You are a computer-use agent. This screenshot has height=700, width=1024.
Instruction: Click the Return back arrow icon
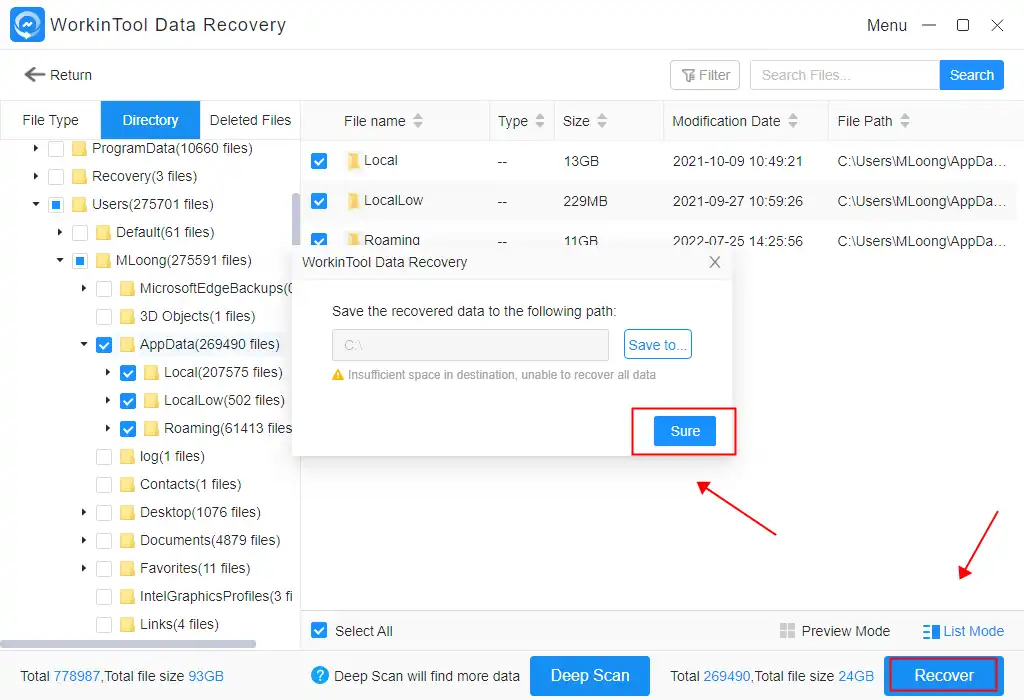[35, 75]
